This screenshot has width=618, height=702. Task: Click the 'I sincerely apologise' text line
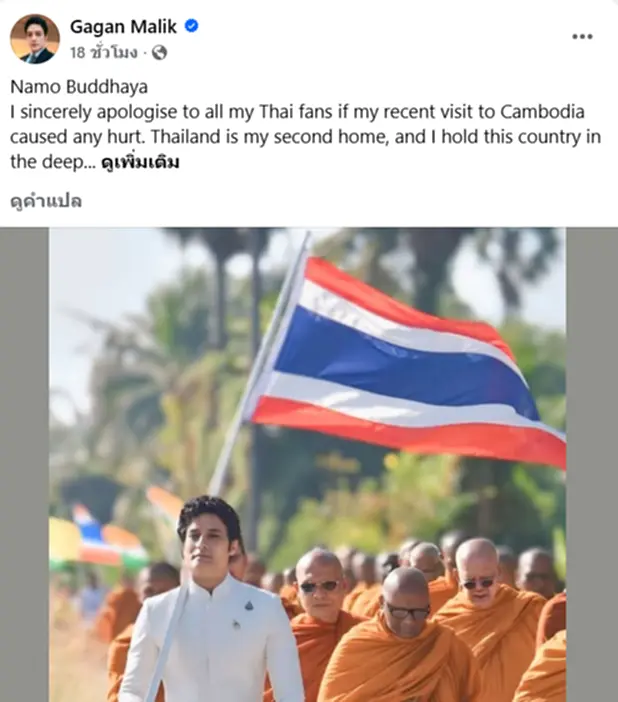click(297, 112)
